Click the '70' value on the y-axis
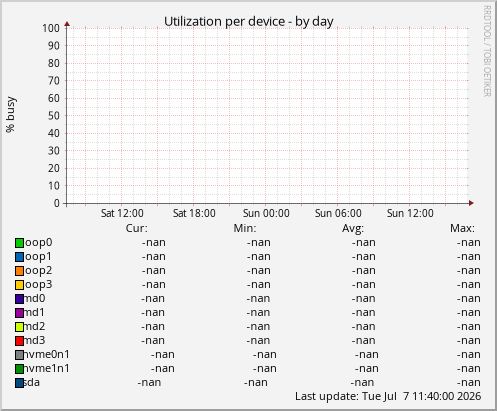 pos(54,81)
